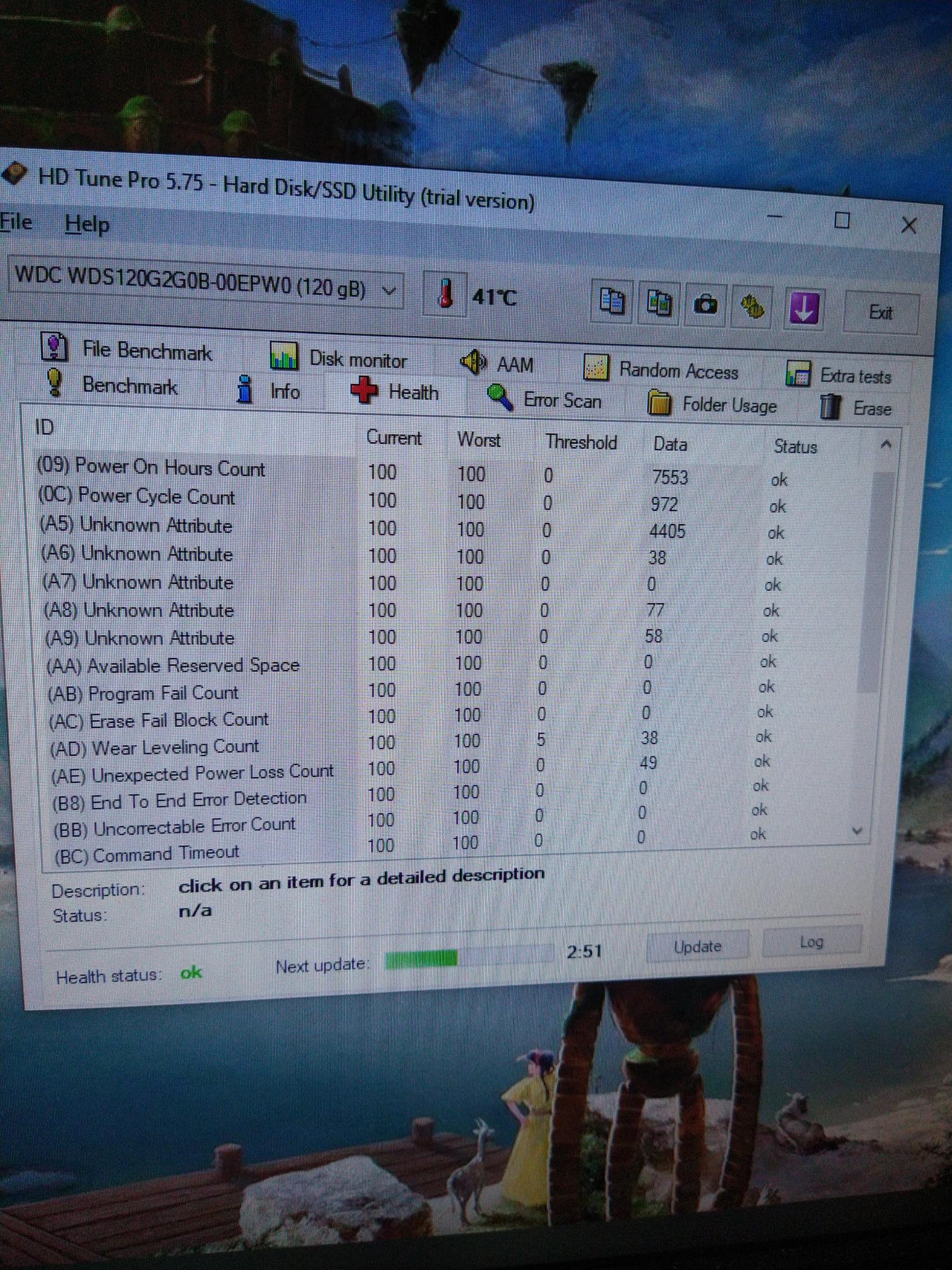Switch to the Info tab

coord(268,391)
